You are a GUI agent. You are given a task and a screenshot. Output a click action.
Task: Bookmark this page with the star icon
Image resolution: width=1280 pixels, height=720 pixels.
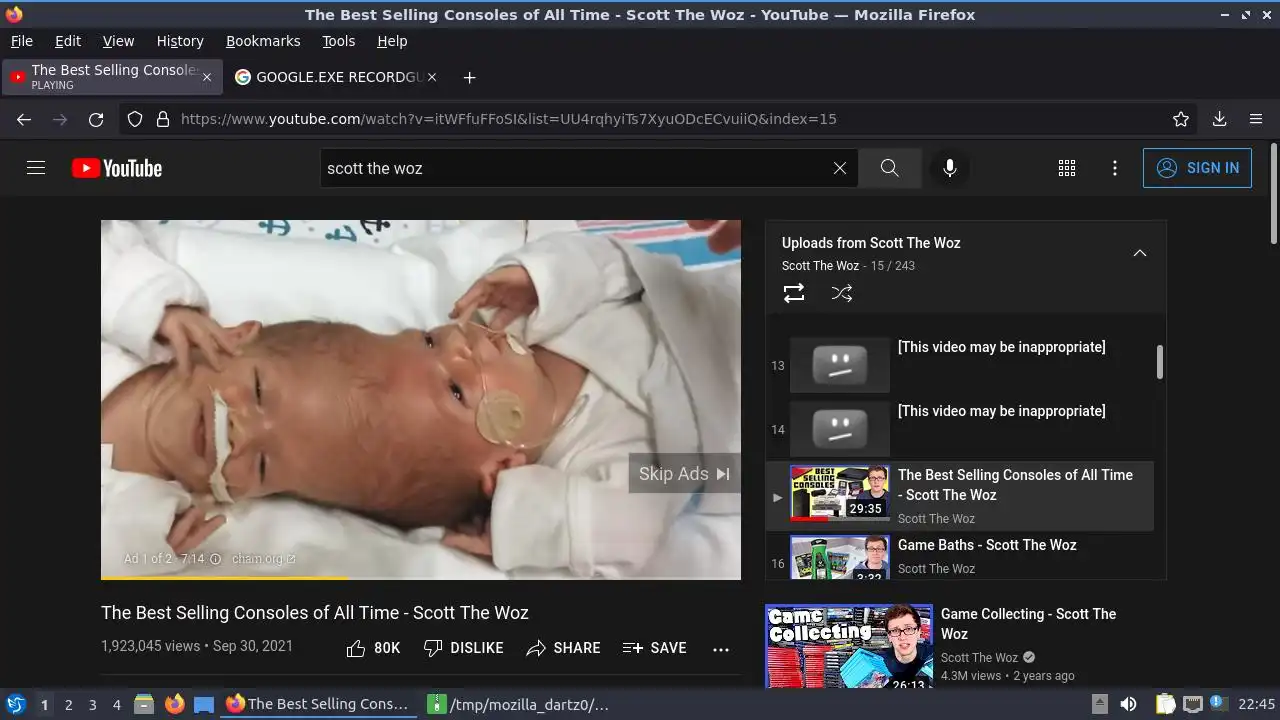1181,119
